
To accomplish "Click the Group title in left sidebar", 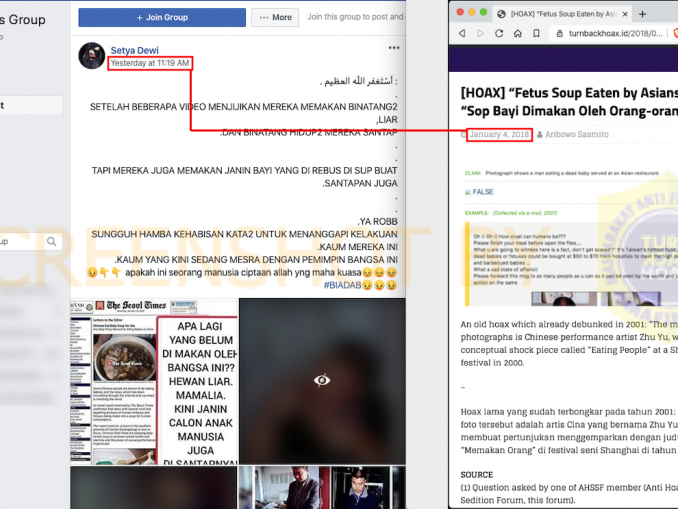I will [x=22, y=19].
